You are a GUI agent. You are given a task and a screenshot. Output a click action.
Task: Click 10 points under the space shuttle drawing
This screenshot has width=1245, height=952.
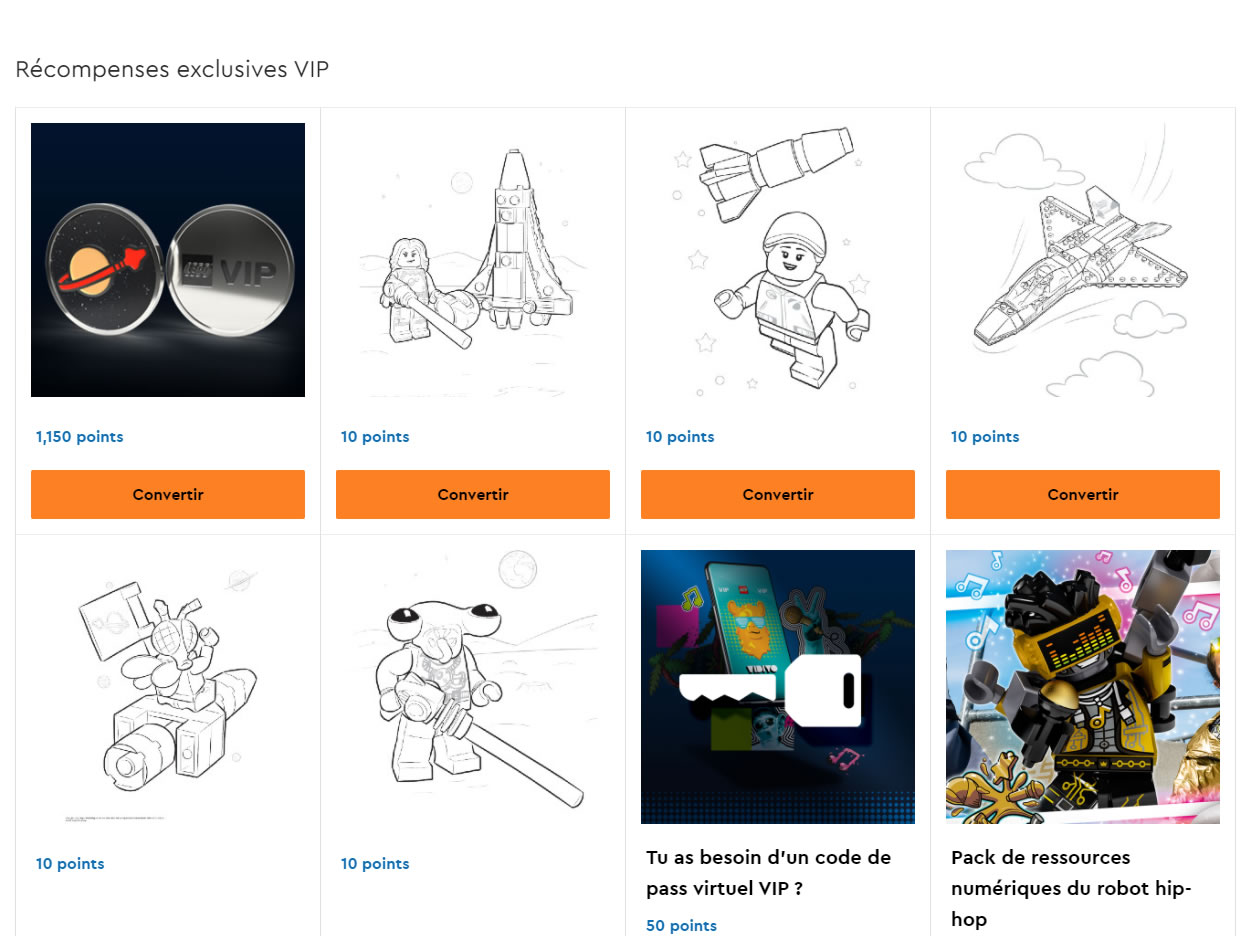click(985, 437)
